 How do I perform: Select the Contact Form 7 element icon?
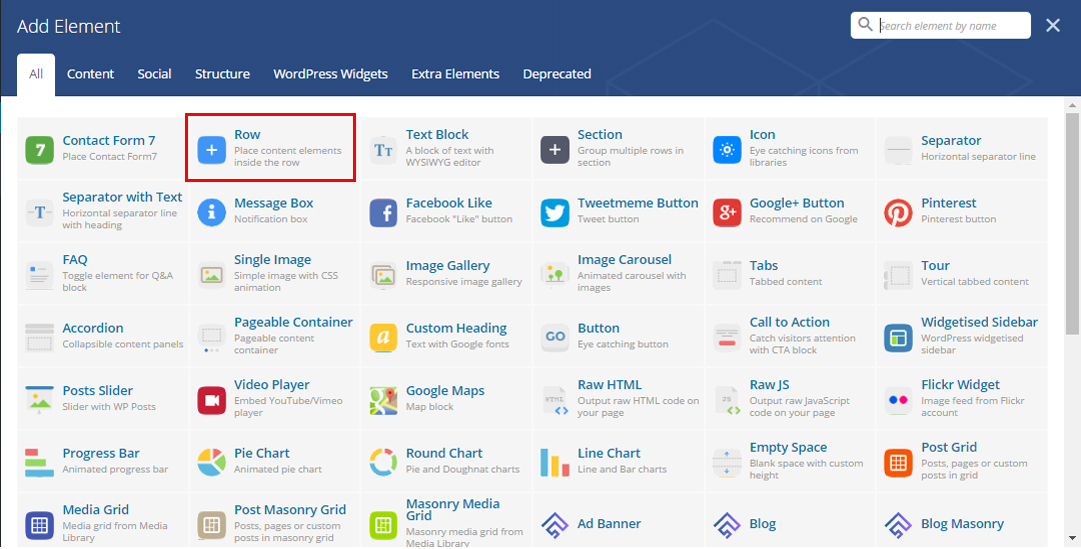39,150
